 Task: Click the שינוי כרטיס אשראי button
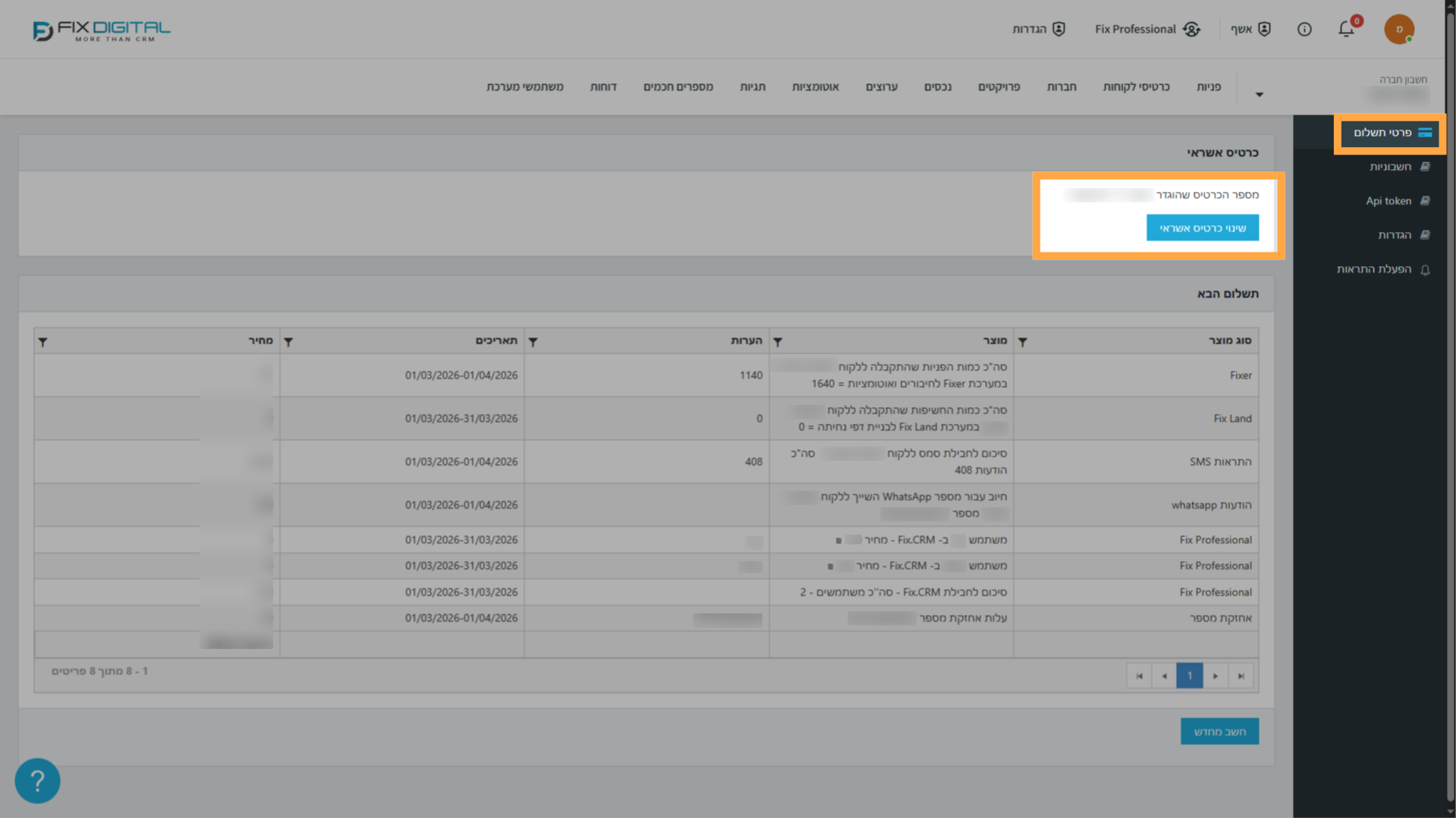(x=1202, y=227)
